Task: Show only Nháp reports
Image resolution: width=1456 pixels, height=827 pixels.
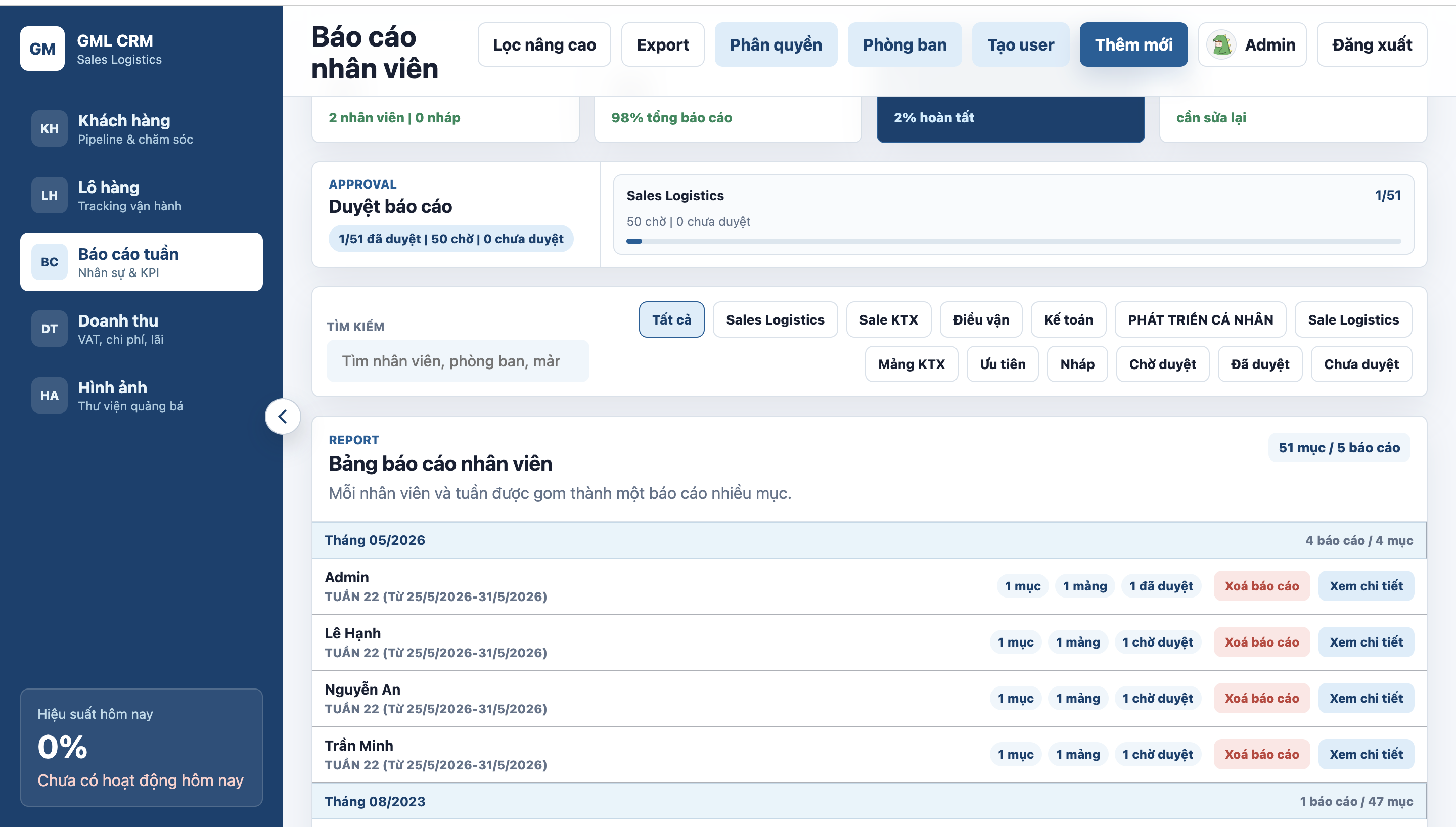Action: [1078, 364]
